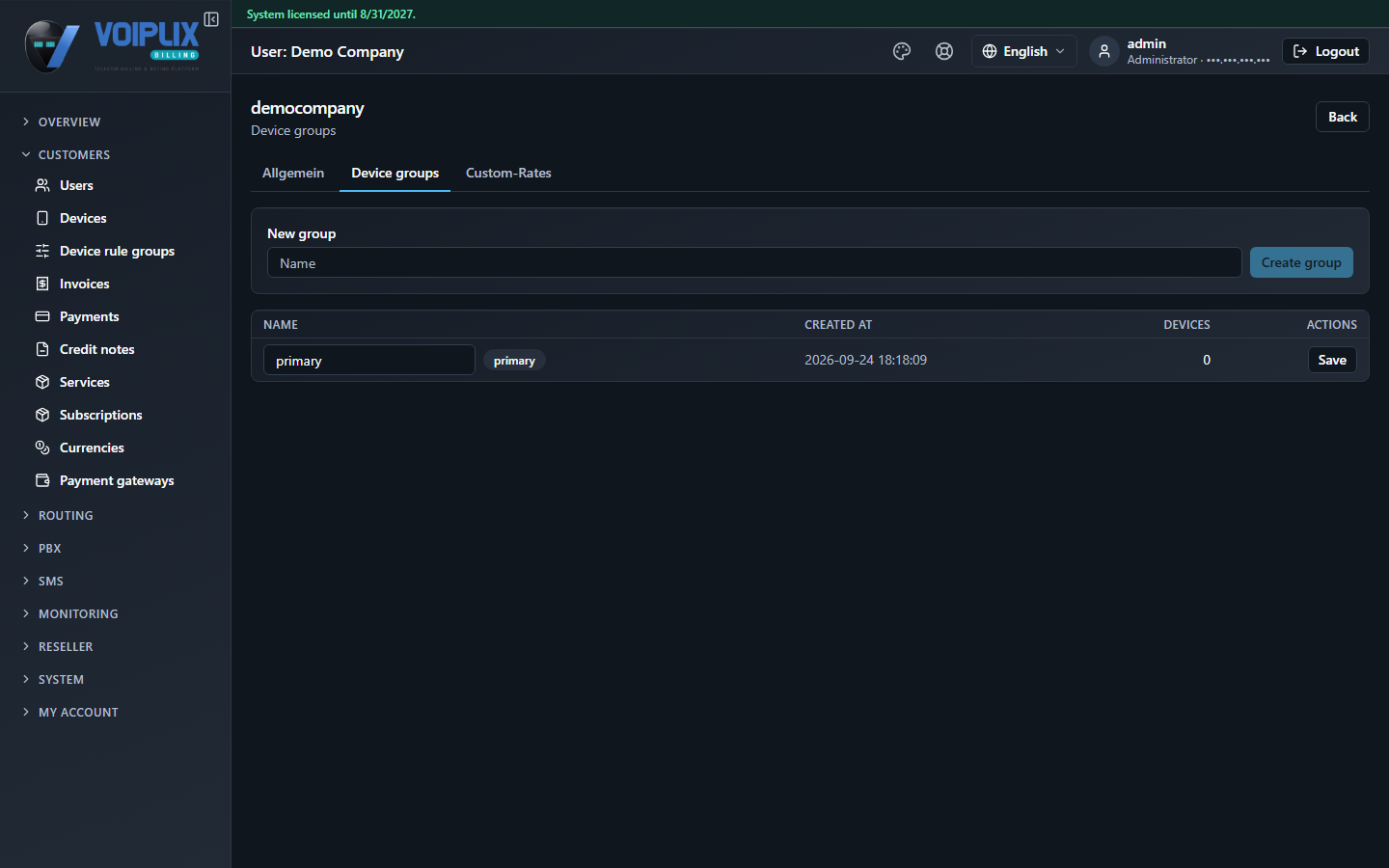Select the Device groups tab
Image resolution: width=1389 pixels, height=868 pixels.
(x=395, y=173)
